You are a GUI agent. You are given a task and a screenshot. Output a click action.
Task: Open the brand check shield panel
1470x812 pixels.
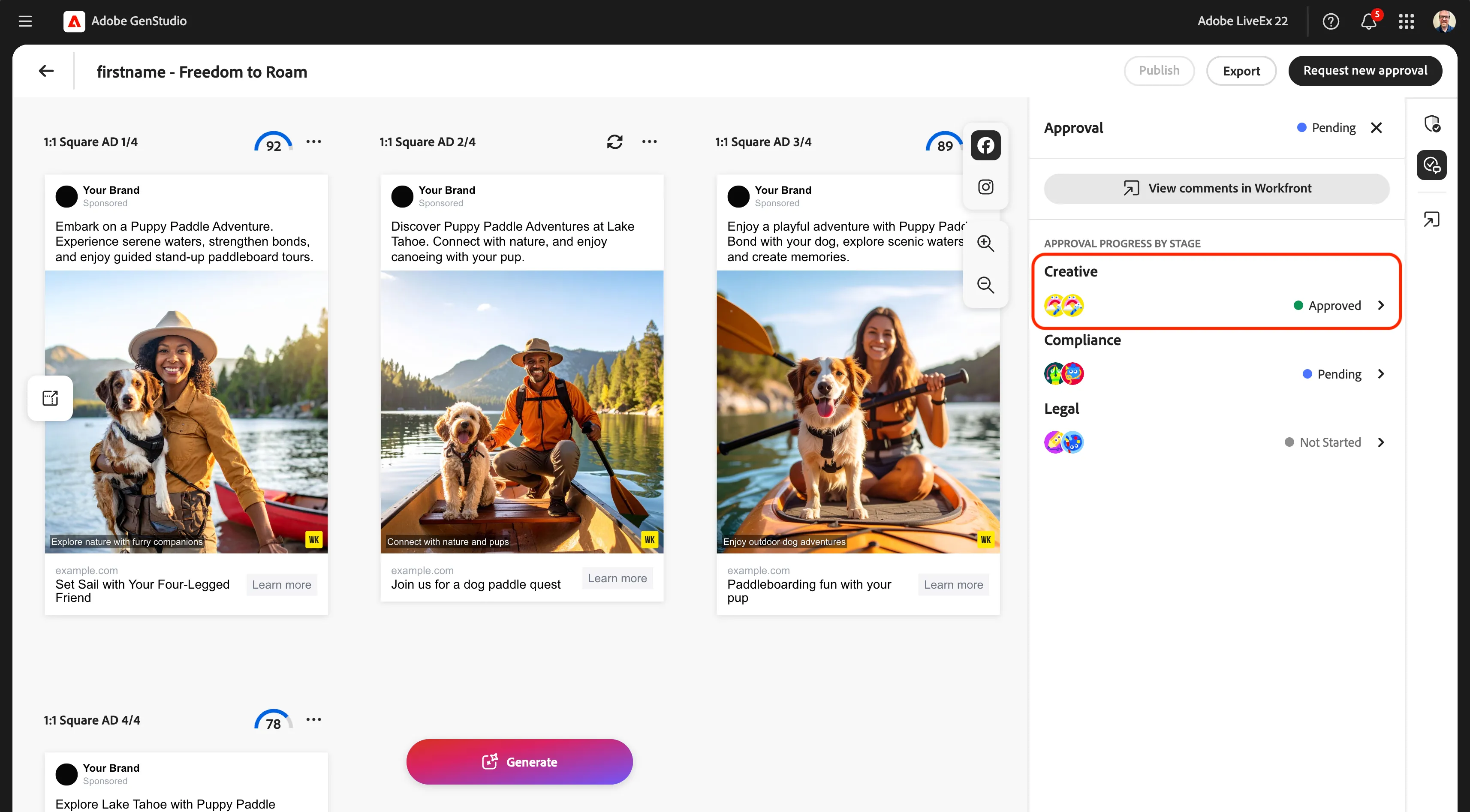point(1432,123)
